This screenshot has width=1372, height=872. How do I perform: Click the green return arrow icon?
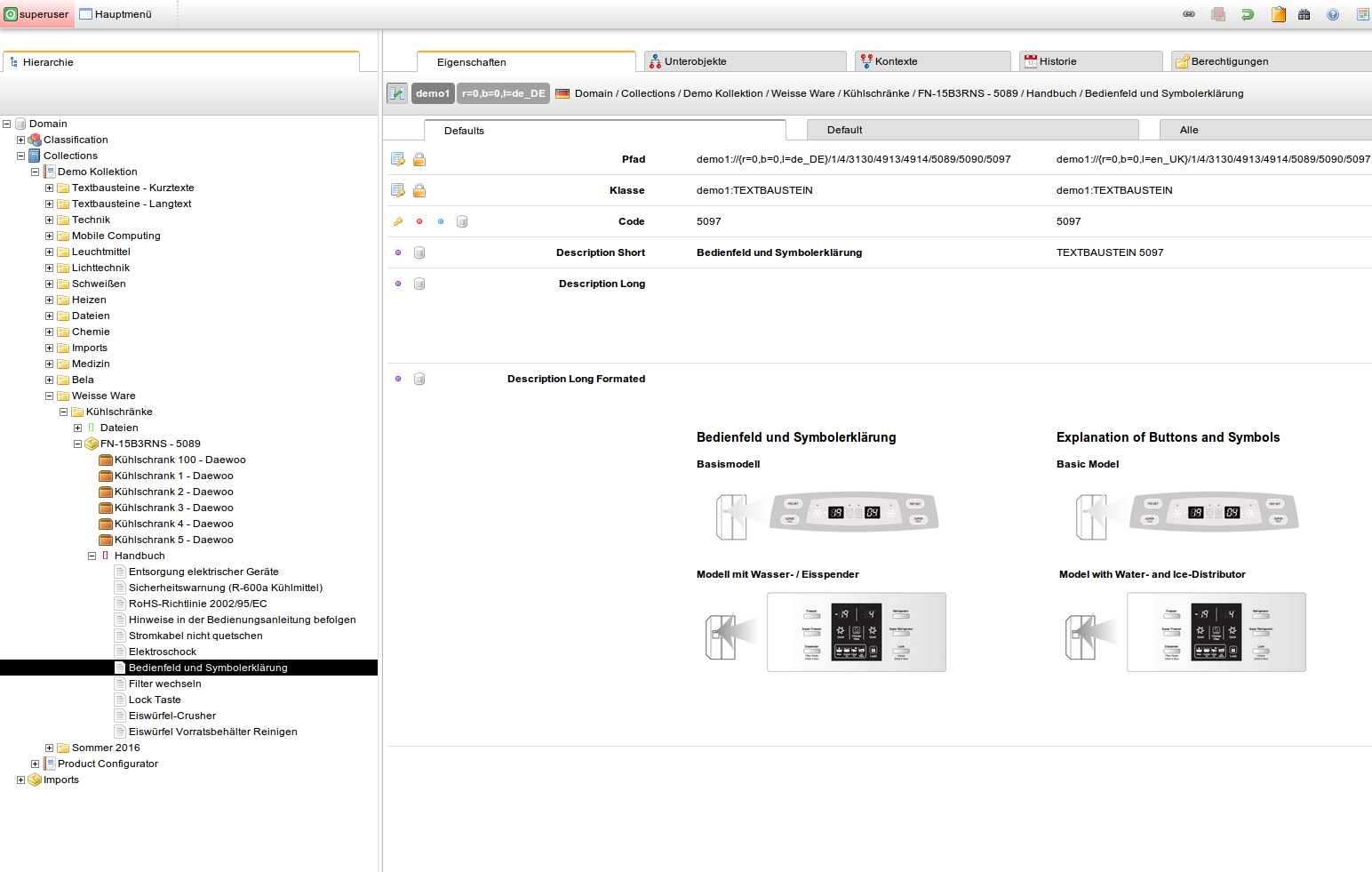1248,14
